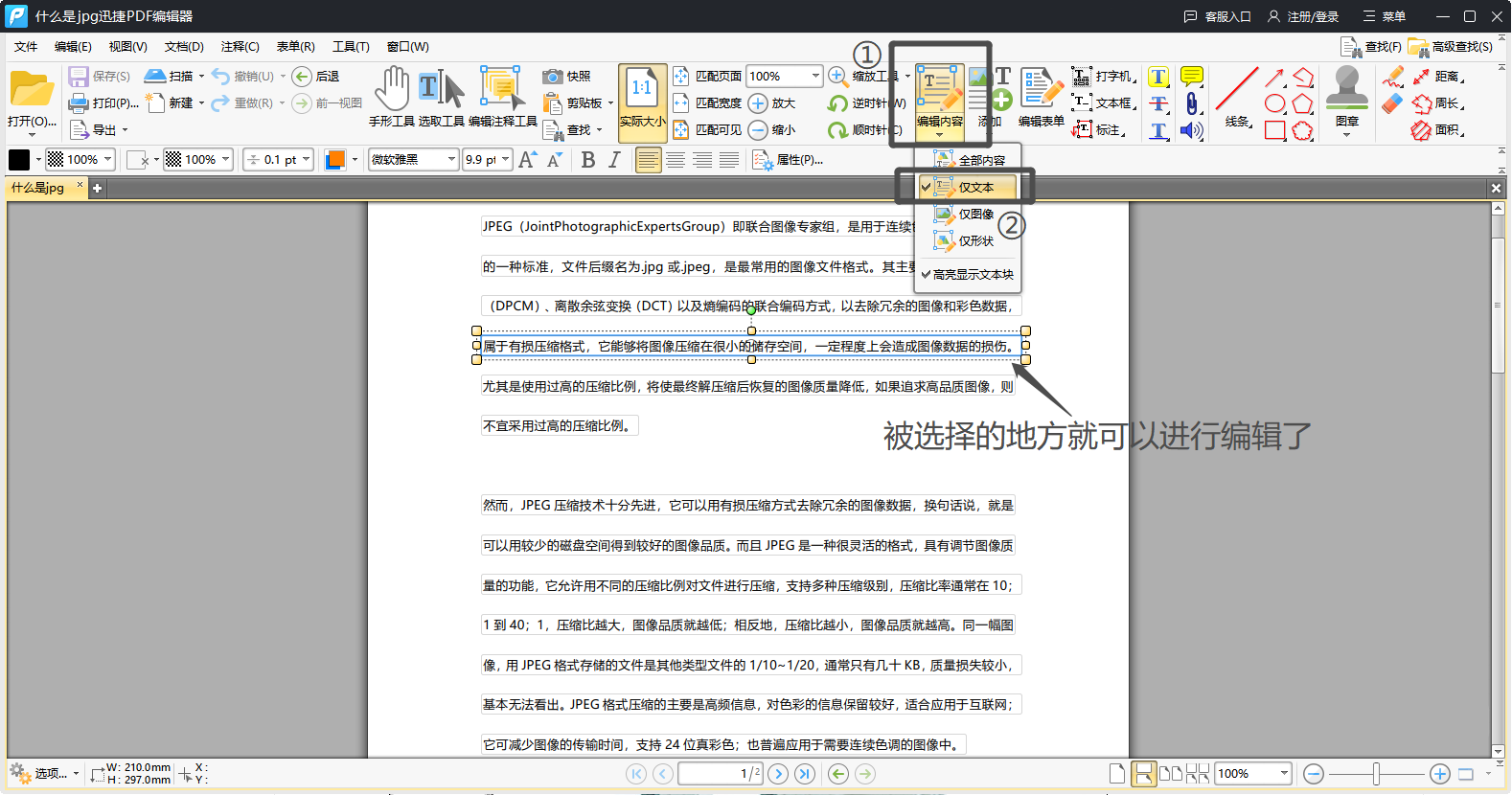This screenshot has width=1512, height=795.
Task: Go to the next page arrow
Action: [x=778, y=774]
